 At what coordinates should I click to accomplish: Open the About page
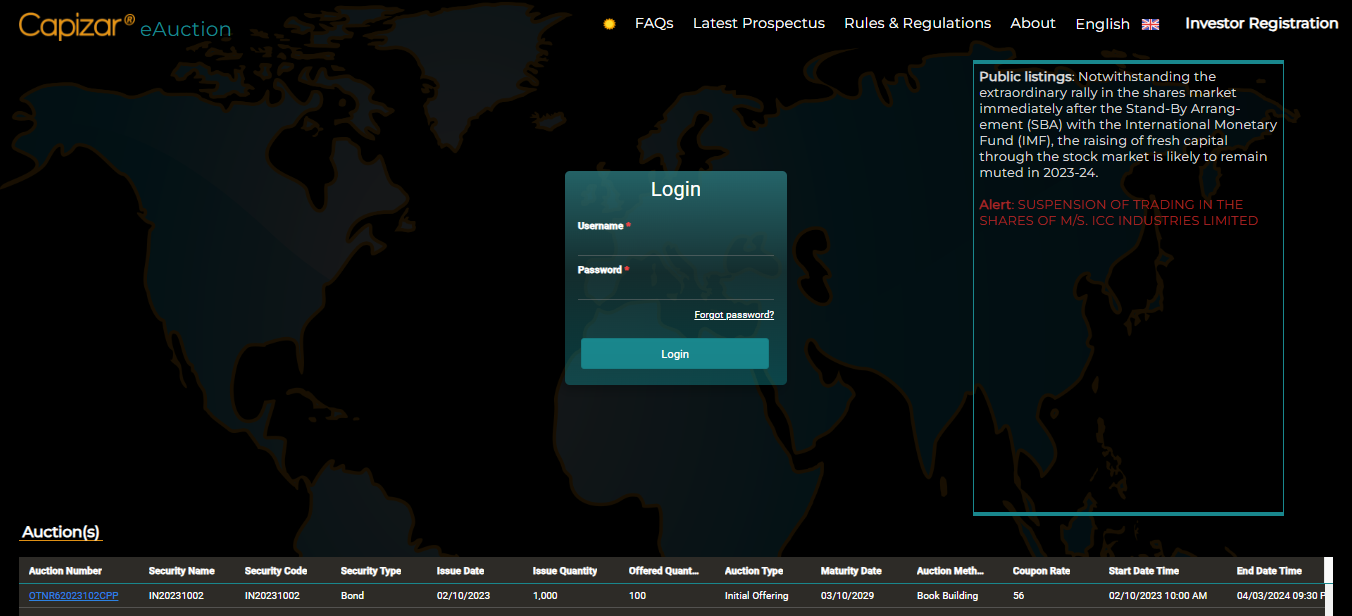point(1033,22)
